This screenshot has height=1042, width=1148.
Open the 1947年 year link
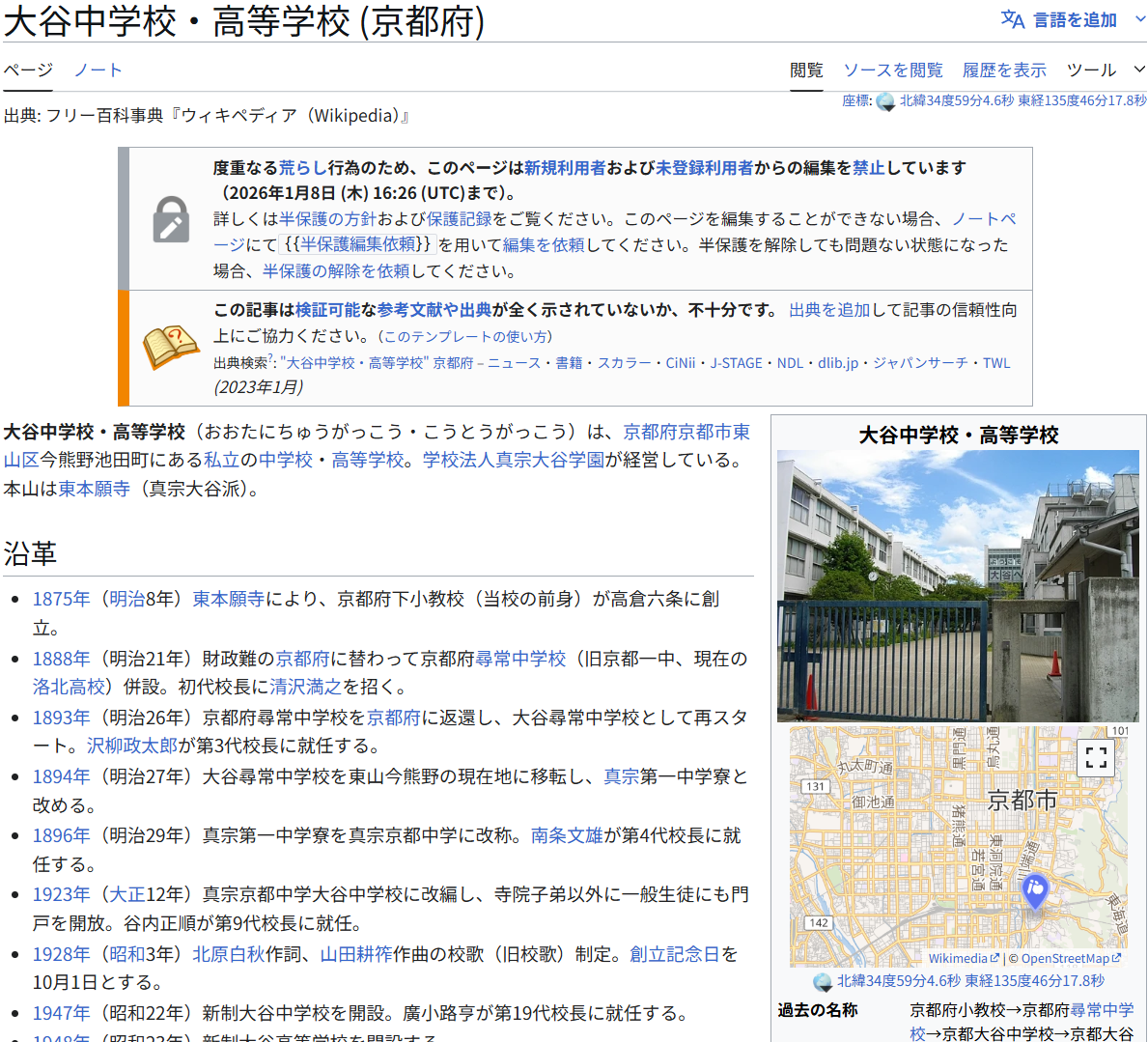point(61,1013)
